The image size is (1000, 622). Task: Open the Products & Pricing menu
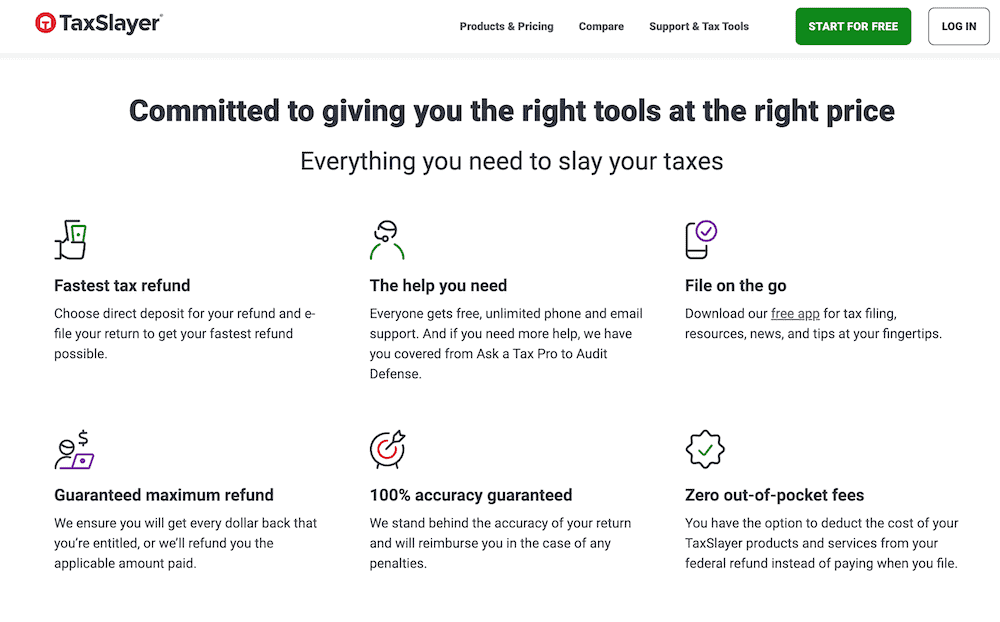tap(506, 27)
